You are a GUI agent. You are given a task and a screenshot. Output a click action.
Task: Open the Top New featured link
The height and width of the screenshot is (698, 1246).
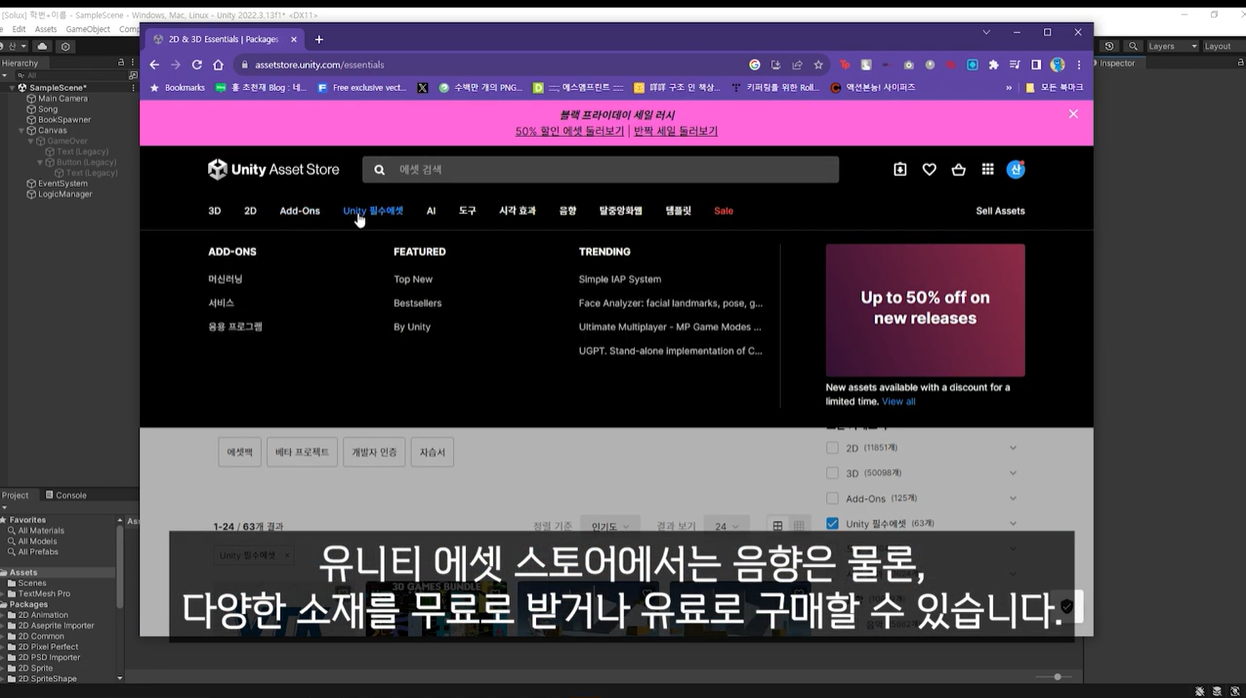pos(413,279)
